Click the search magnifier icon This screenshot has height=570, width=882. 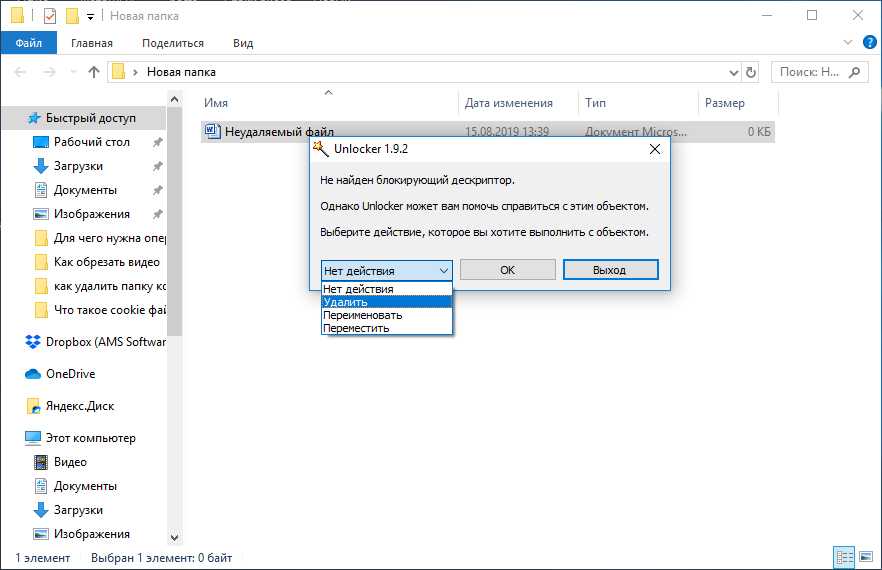tap(854, 72)
